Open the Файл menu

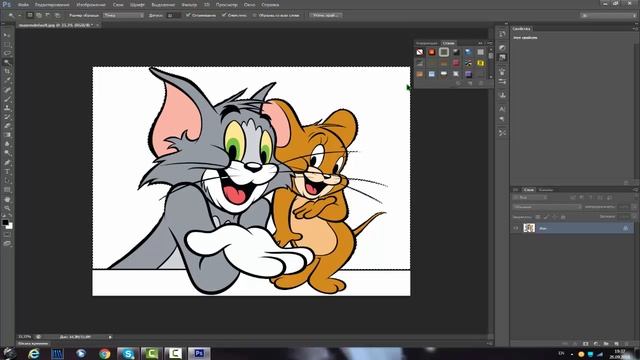point(23,5)
